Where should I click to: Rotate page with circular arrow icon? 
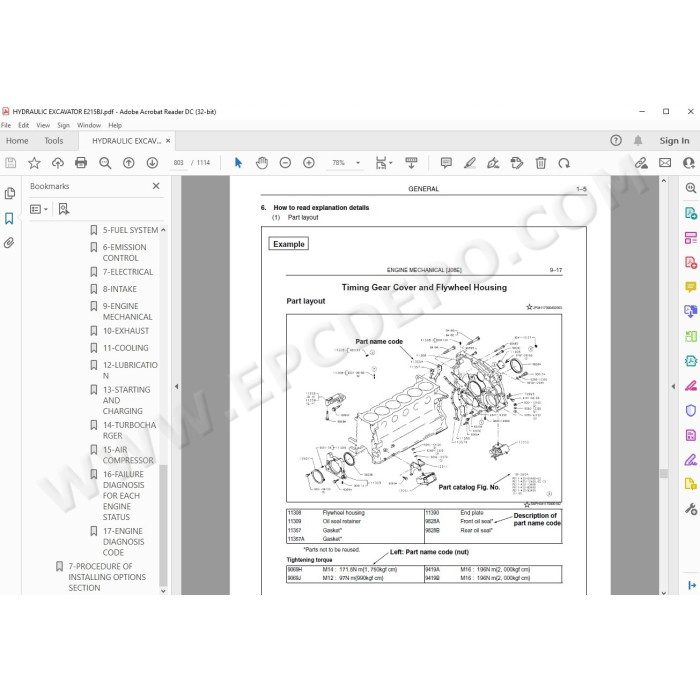pos(564,163)
